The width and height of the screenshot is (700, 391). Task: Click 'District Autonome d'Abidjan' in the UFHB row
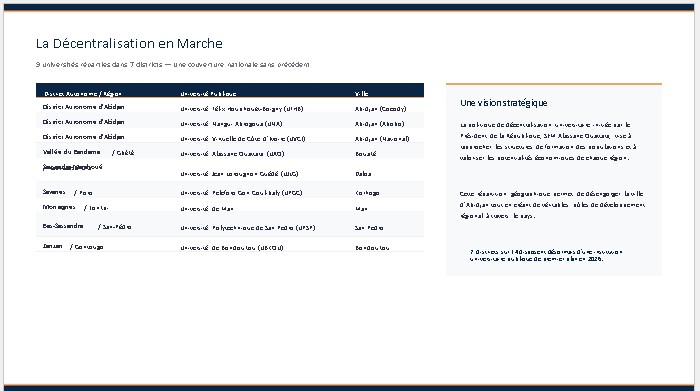point(83,107)
